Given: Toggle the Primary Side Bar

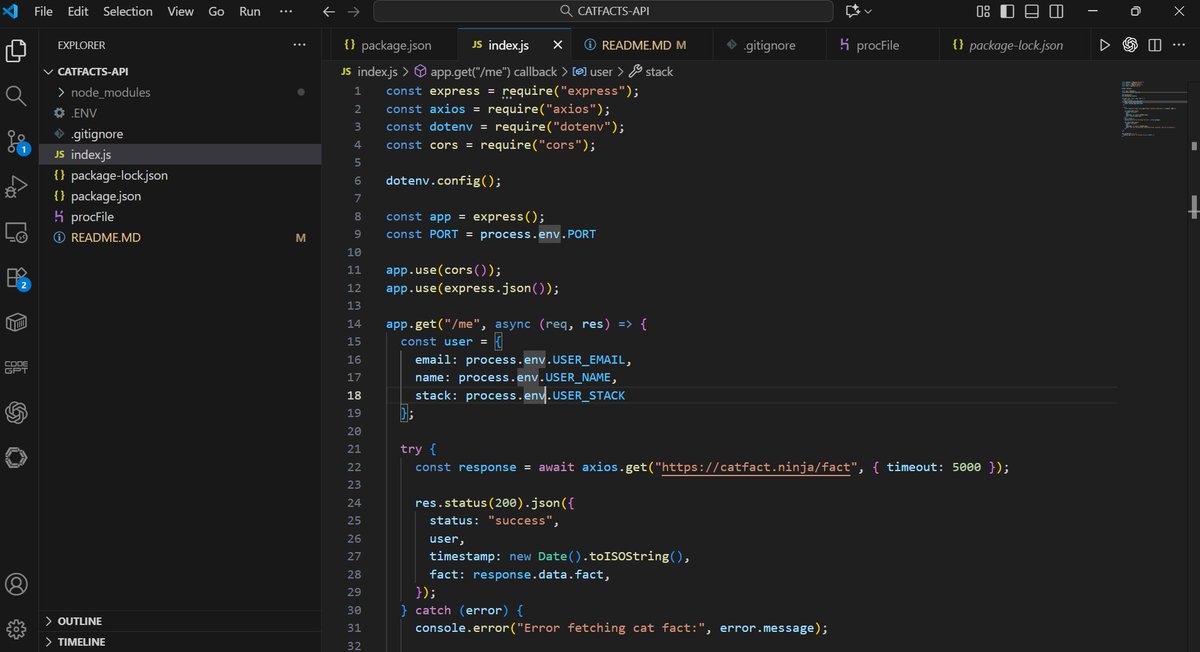Looking at the screenshot, I should (x=1008, y=12).
